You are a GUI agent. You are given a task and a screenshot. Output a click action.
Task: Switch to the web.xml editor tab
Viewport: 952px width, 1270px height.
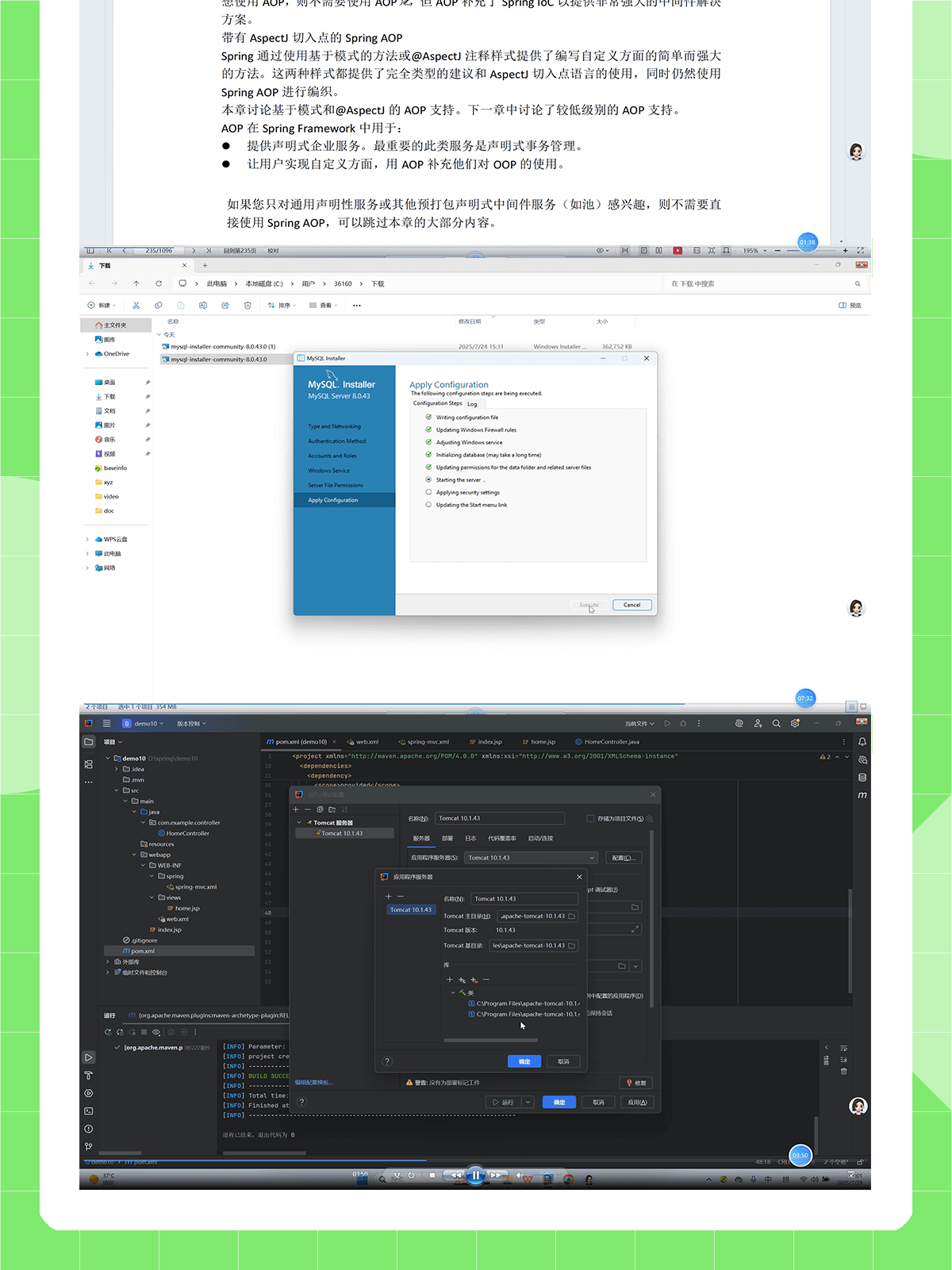click(x=367, y=742)
